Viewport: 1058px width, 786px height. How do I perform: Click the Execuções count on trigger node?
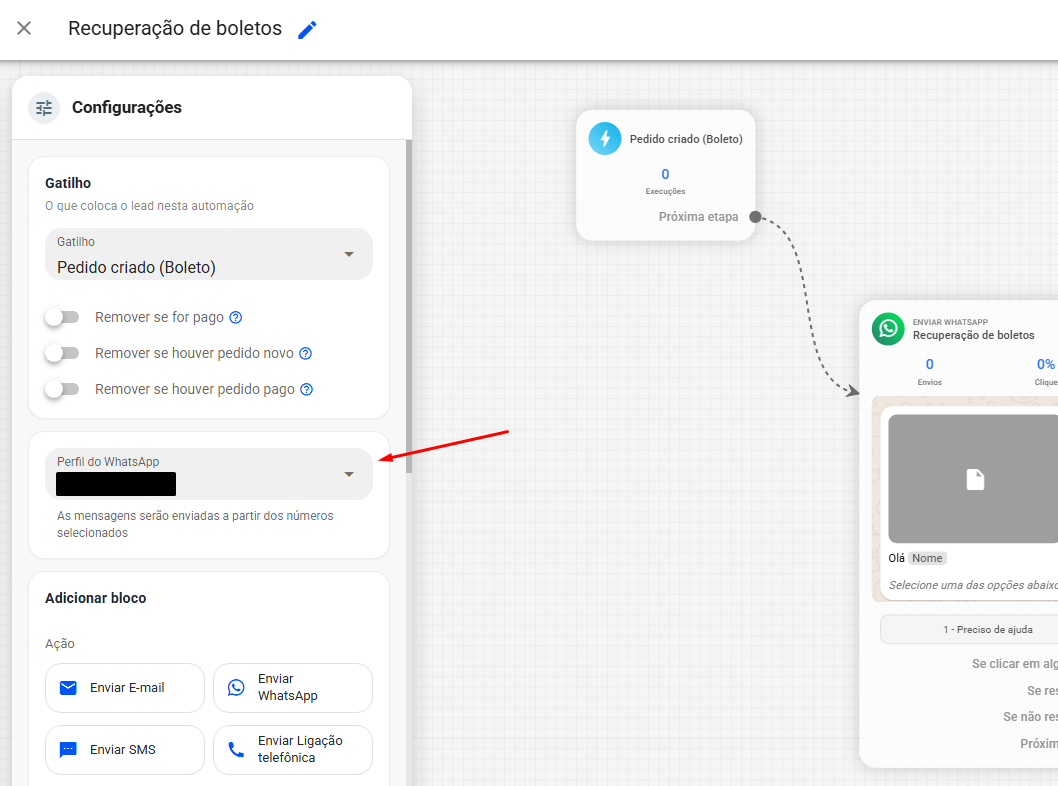point(665,175)
